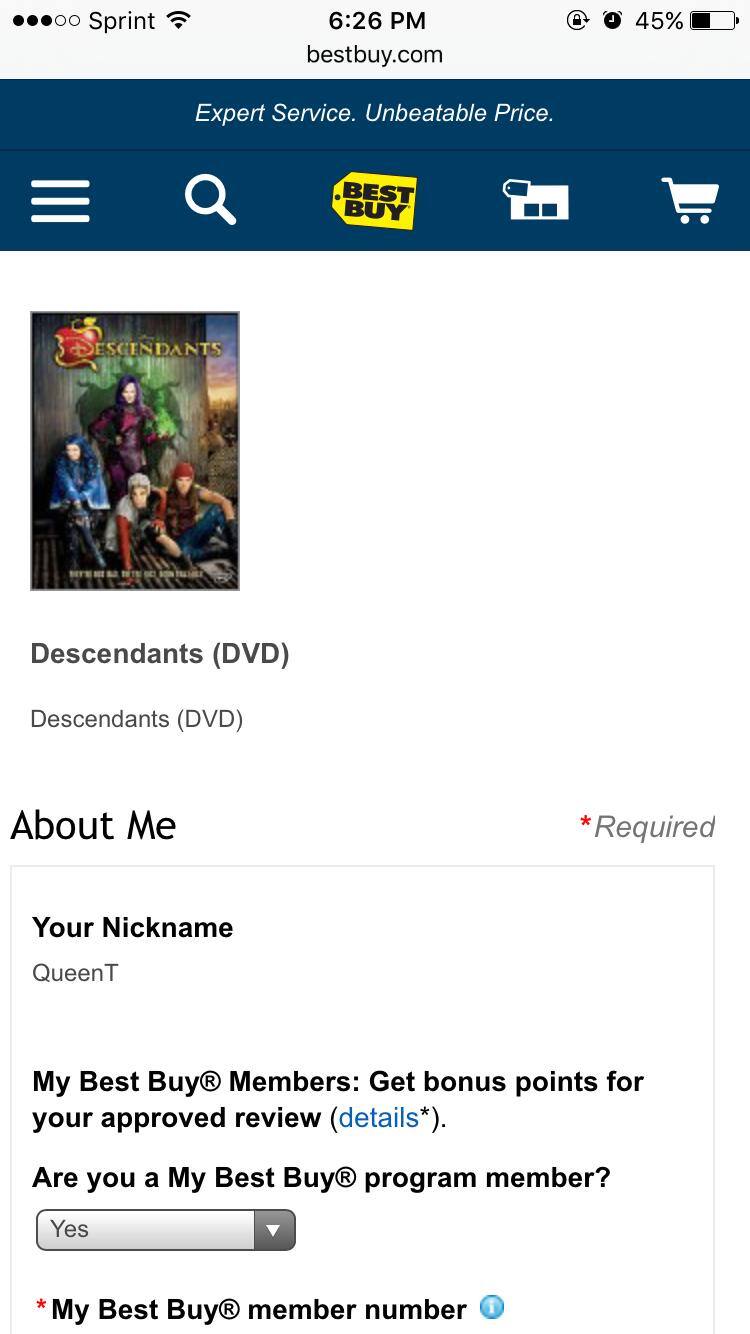Tap the About Me section heading
The width and height of the screenshot is (750, 1334).
(94, 826)
